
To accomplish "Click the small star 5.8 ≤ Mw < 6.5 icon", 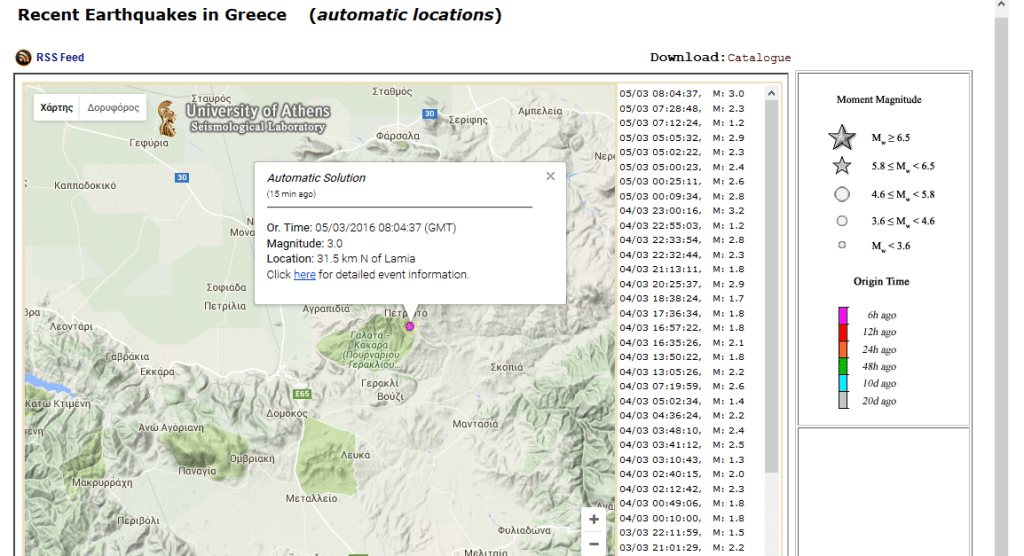I will click(x=842, y=166).
